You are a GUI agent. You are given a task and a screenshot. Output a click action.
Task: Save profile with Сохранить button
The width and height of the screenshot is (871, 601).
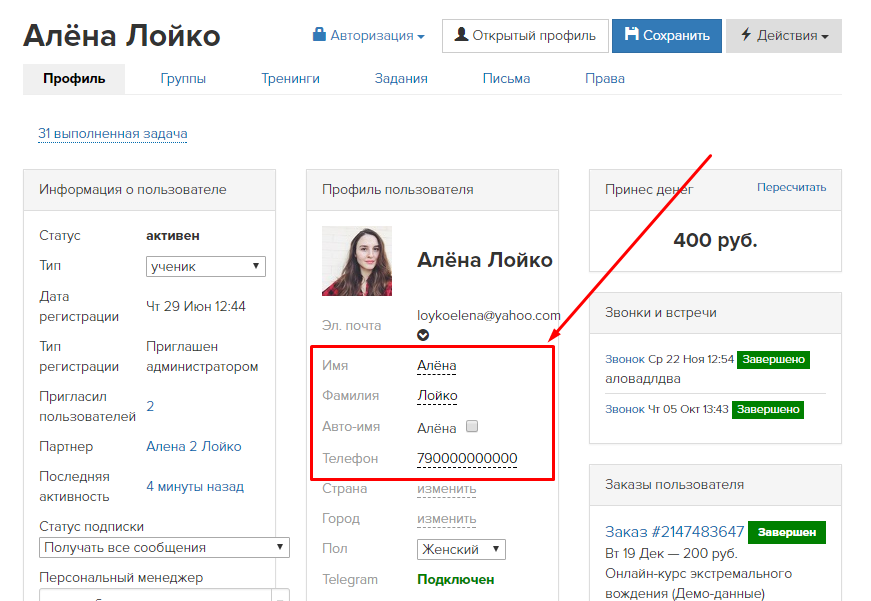(667, 36)
